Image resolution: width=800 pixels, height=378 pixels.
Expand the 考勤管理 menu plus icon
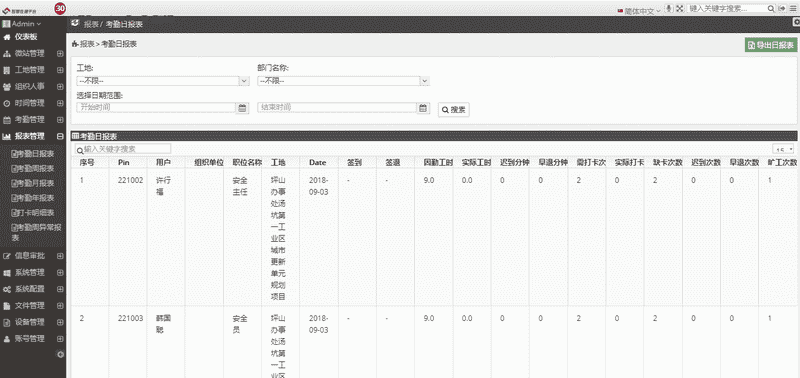tap(60, 120)
